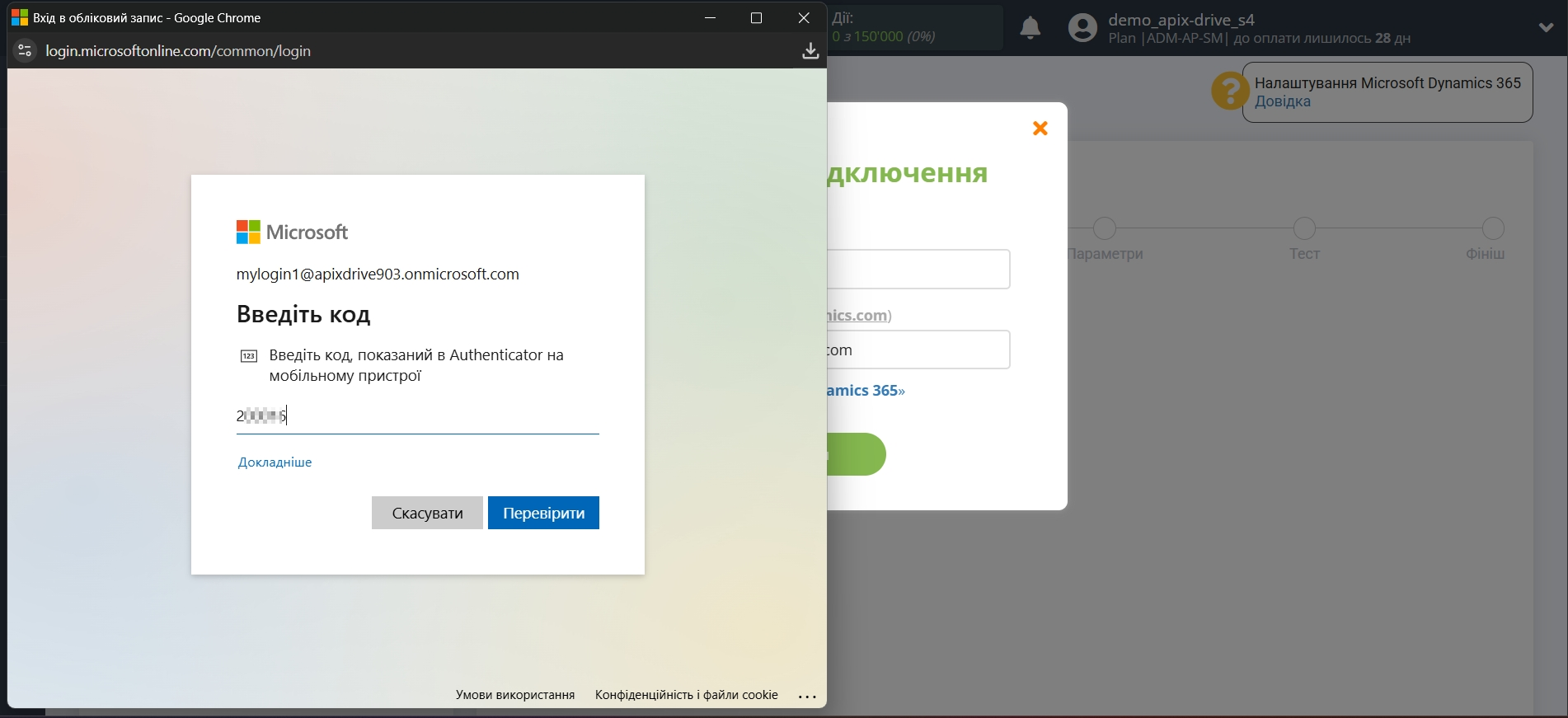Close the Chrome login popup window
Screen dimensions: 1568x718
(804, 17)
